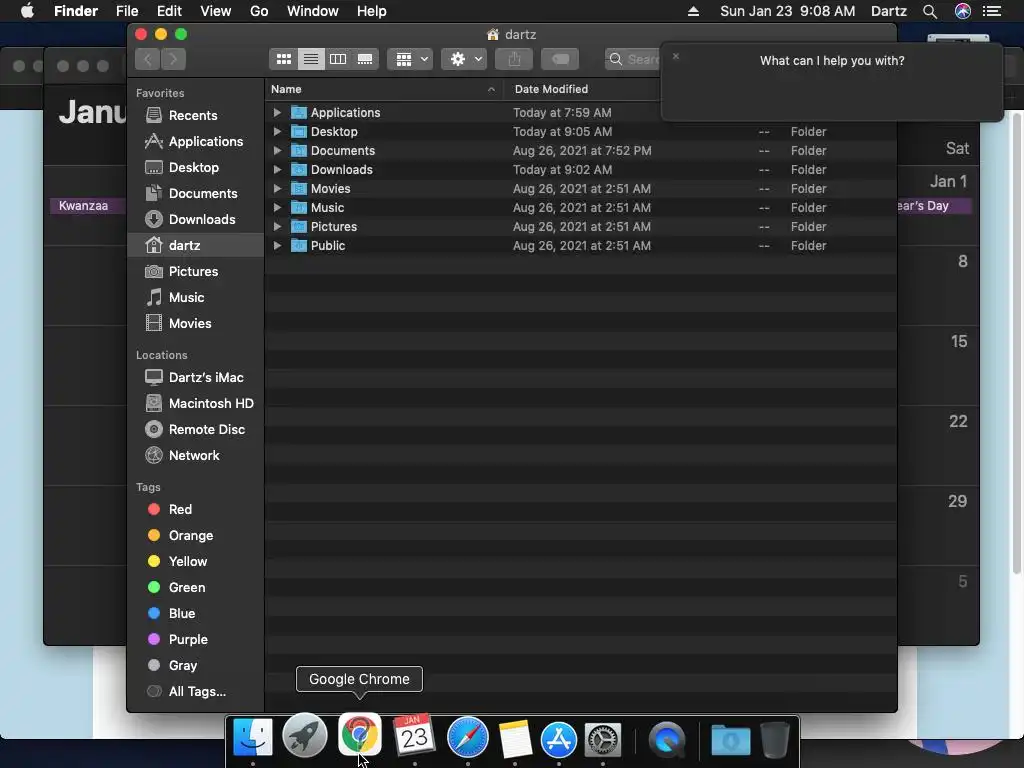Open the View menu
The width and height of the screenshot is (1024, 768).
pyautogui.click(x=216, y=11)
